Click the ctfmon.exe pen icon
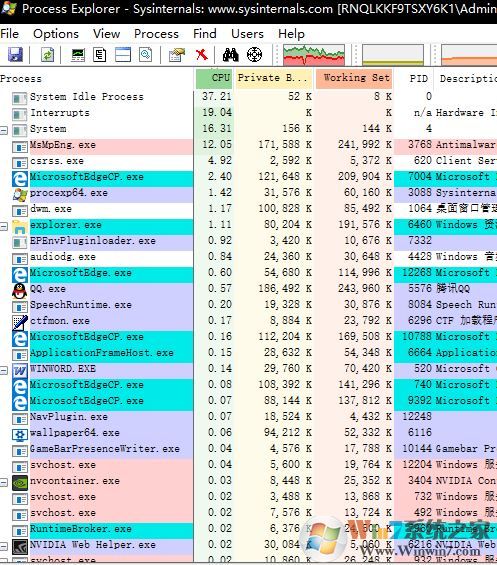 (x=19, y=322)
